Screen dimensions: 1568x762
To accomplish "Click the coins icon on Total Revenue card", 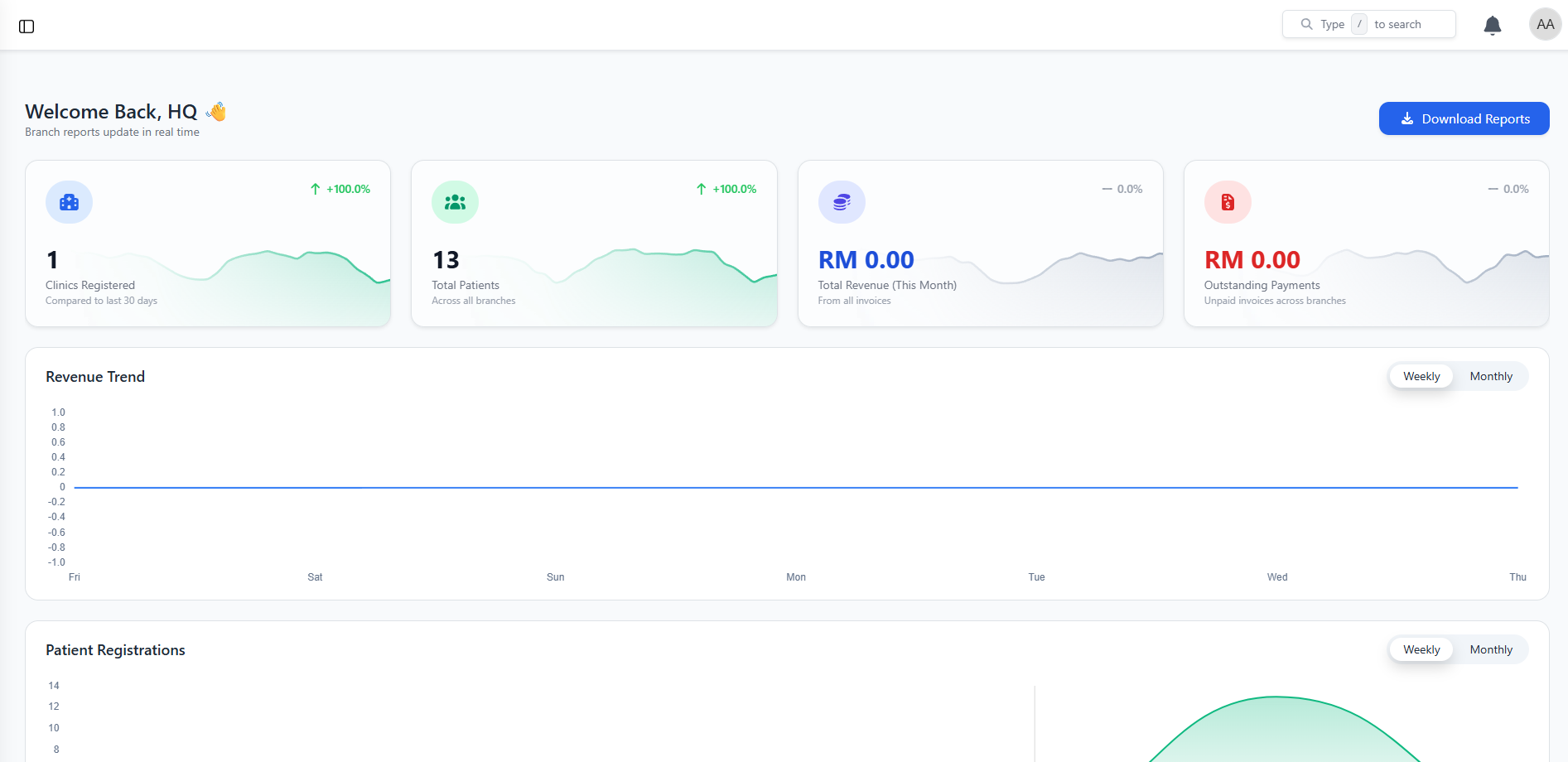I will click(841, 201).
